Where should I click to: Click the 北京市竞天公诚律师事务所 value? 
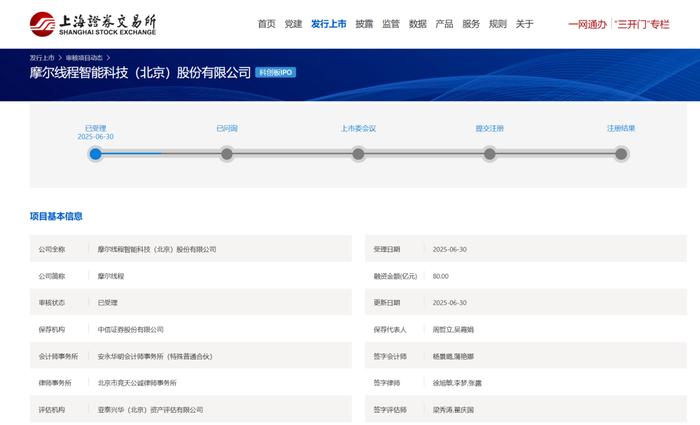coord(137,383)
